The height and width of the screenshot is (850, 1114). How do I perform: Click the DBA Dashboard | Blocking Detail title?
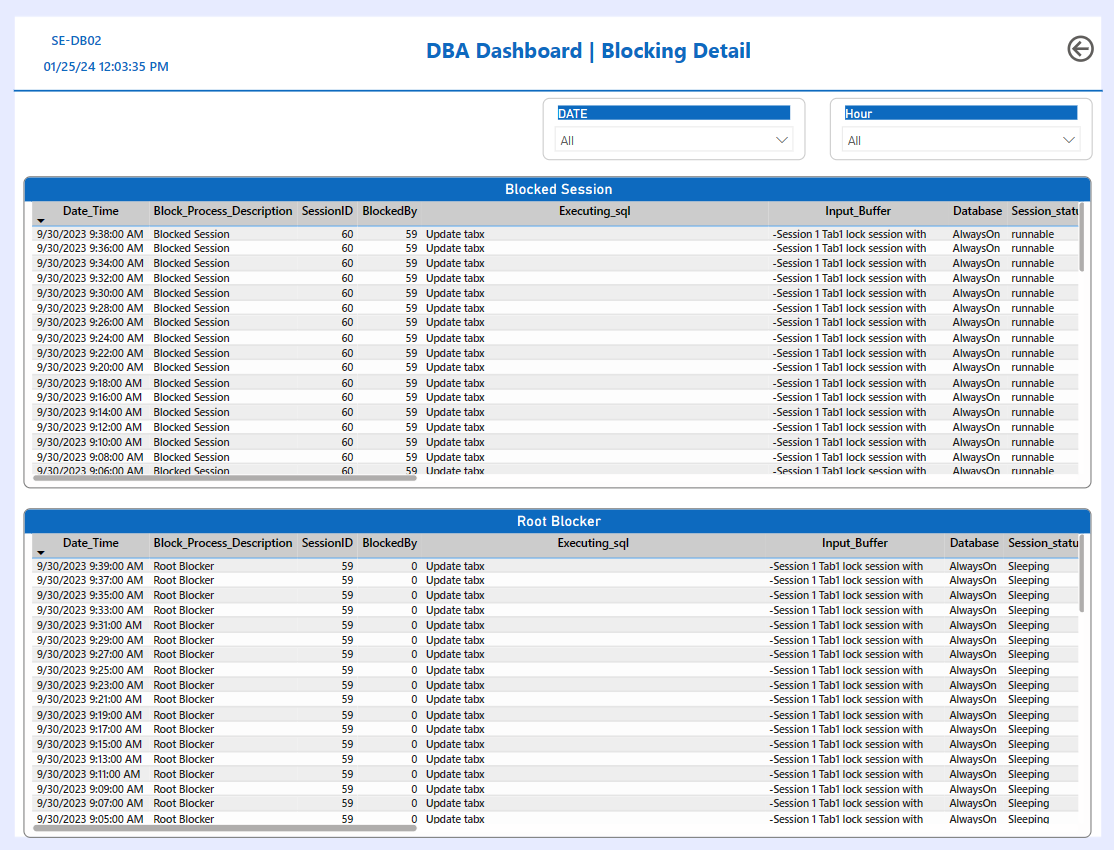(x=588, y=50)
